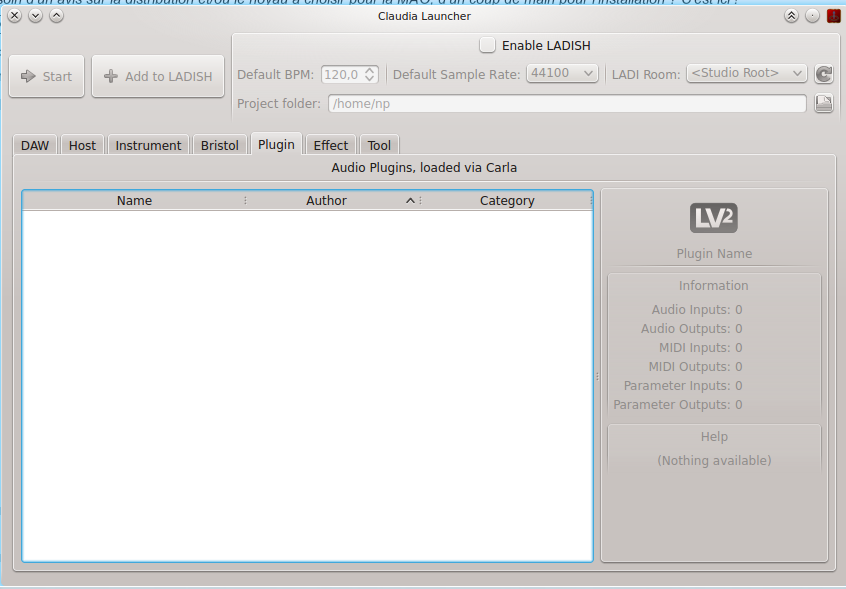
Task: Click the Project folder path field
Action: [567, 104]
